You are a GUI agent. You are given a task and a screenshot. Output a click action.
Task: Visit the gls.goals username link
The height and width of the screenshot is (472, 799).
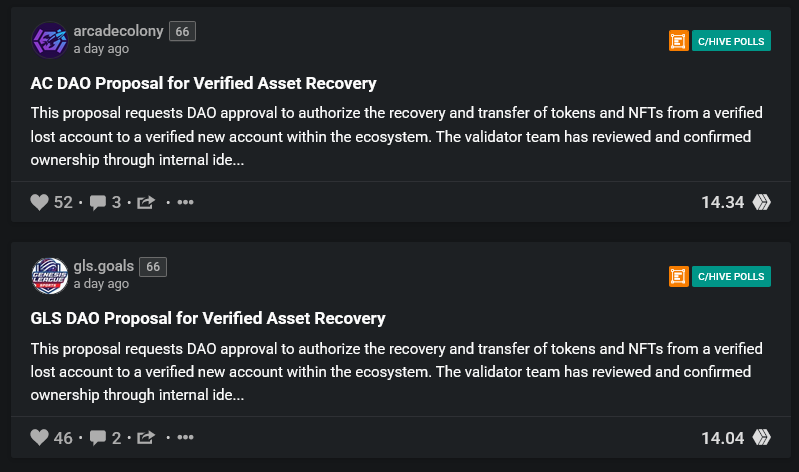point(103,266)
